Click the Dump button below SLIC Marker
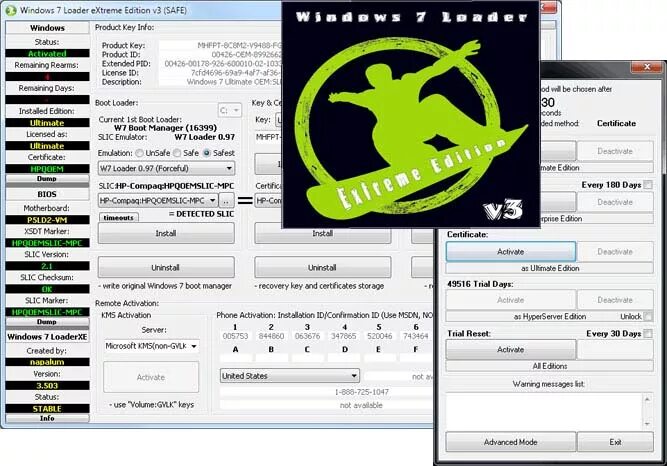The image size is (667, 466). 47,322
